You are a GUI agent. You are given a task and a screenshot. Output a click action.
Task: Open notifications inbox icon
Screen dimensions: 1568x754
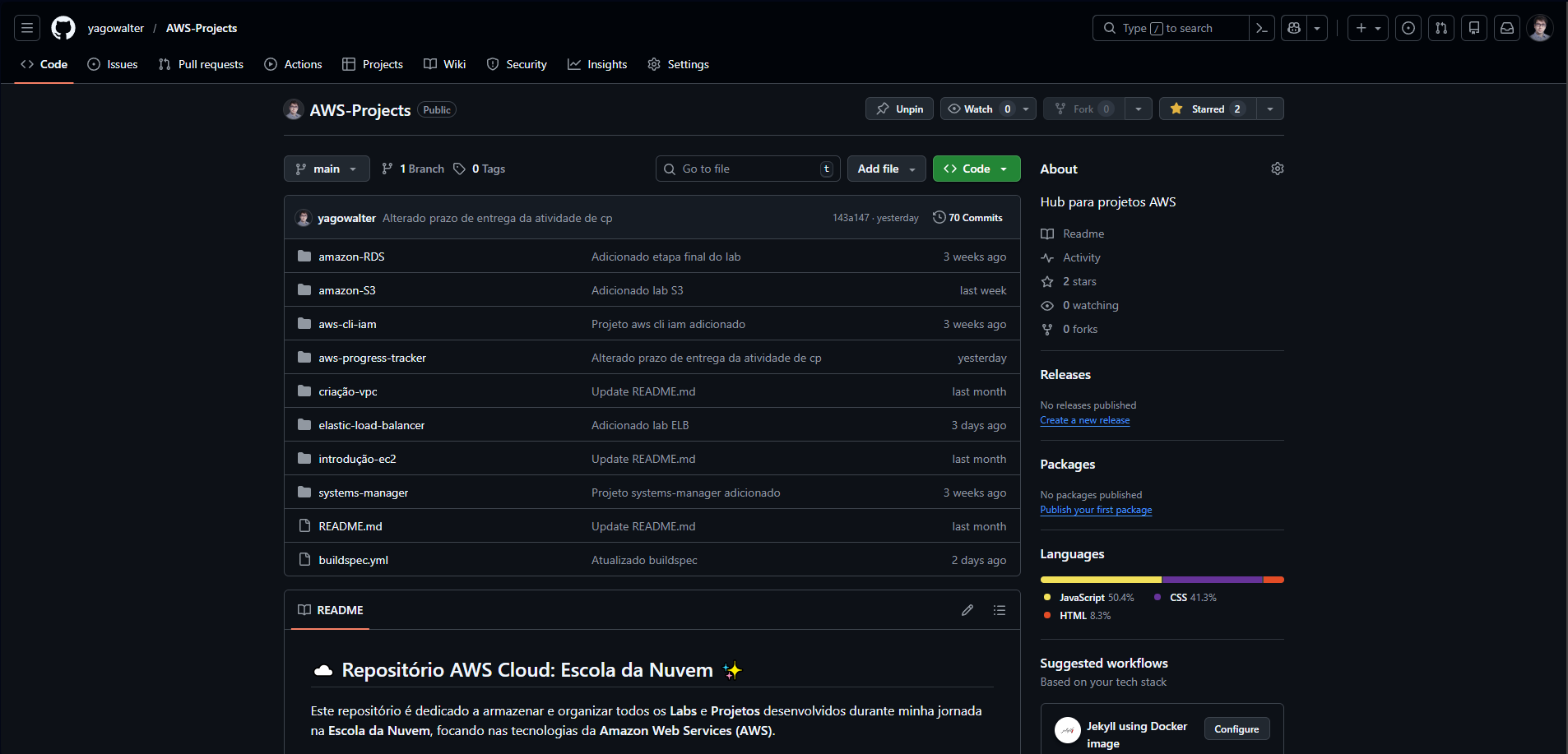1507,28
